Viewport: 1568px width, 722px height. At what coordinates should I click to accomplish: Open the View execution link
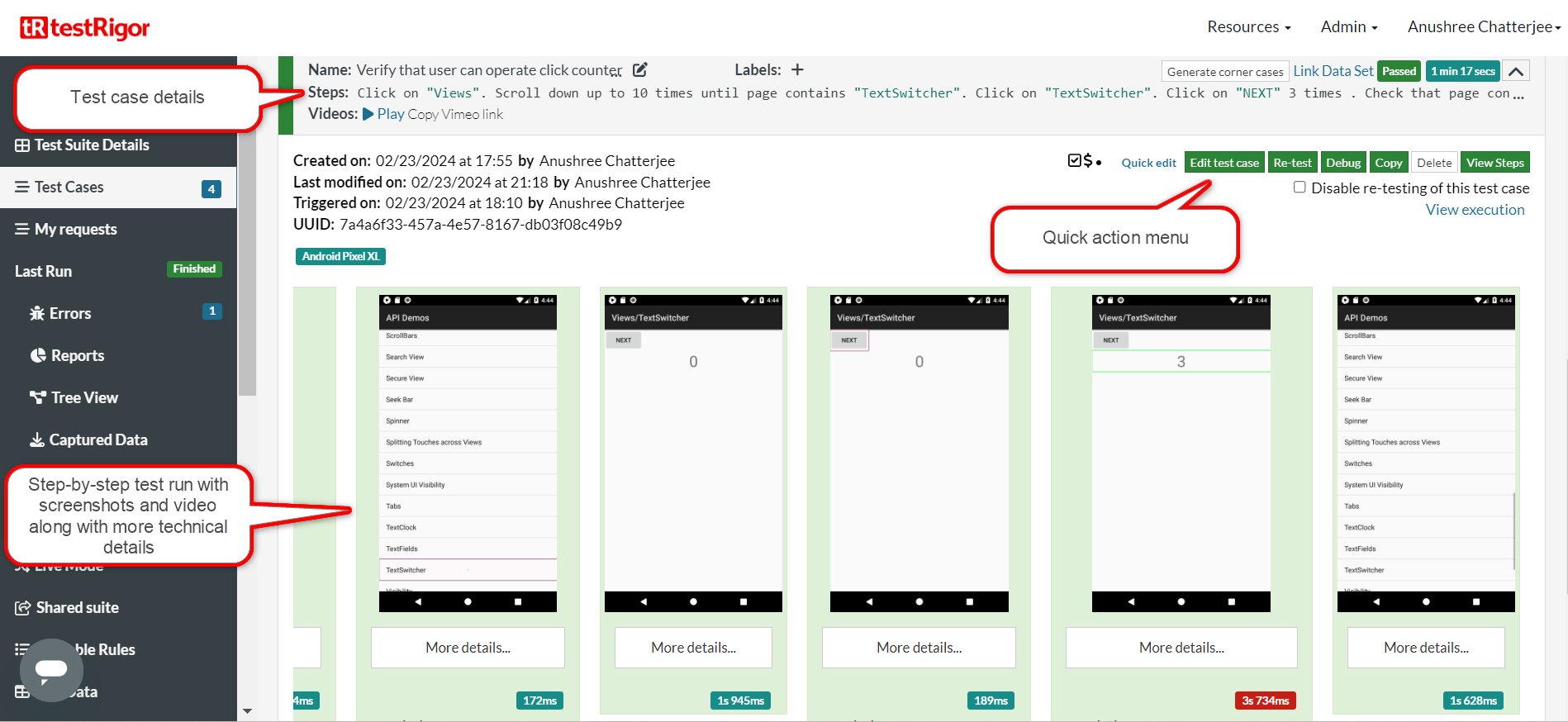(x=1475, y=210)
